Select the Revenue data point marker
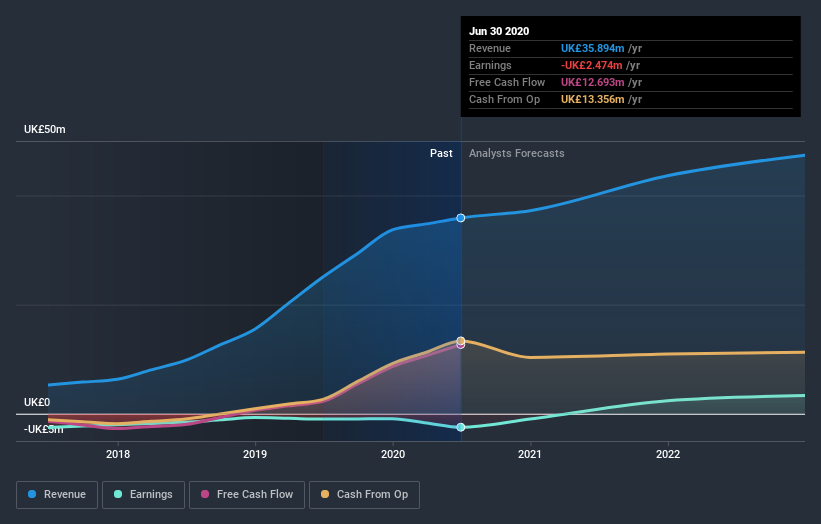 click(461, 218)
